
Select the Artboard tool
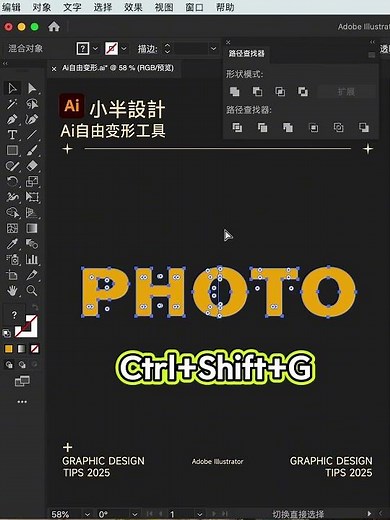coord(13,275)
